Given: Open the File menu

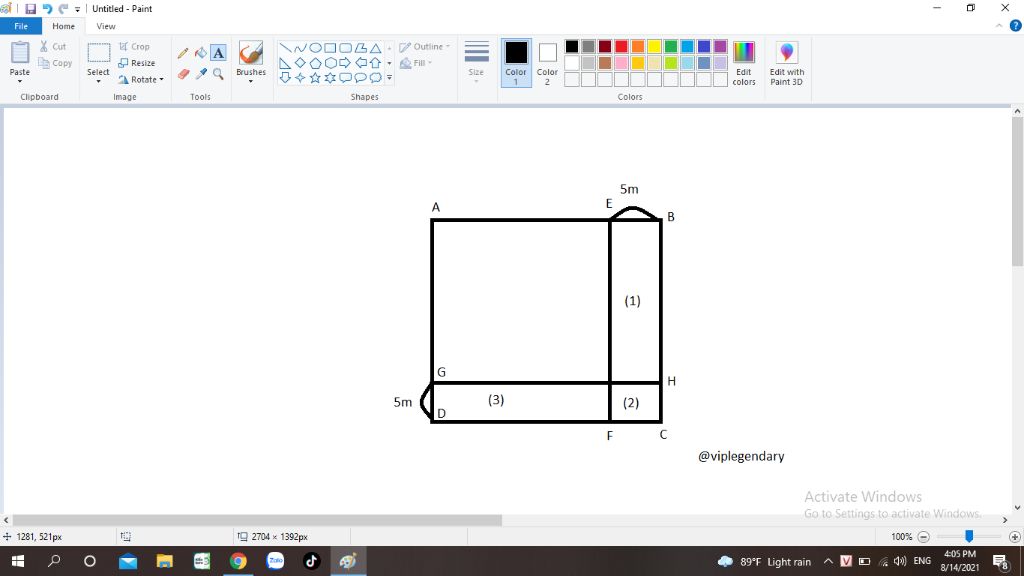Looking at the screenshot, I should point(20,26).
